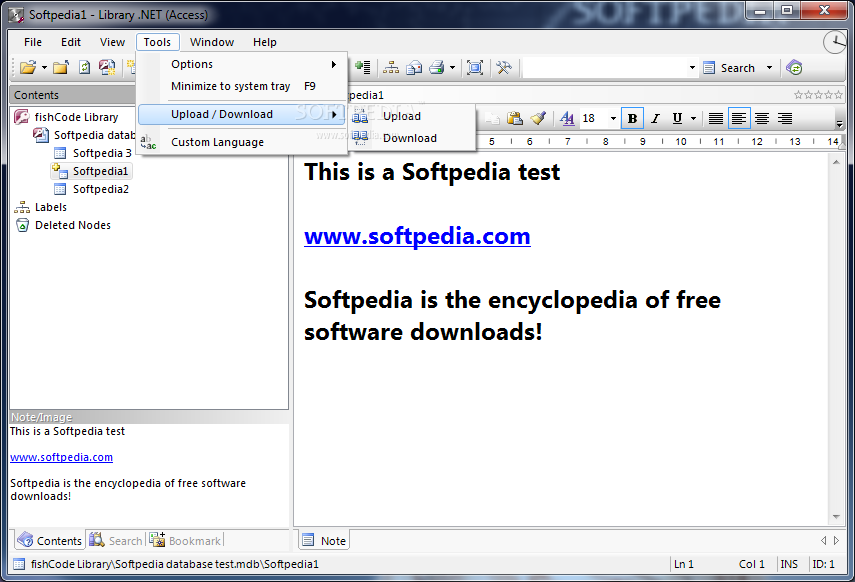The width and height of the screenshot is (855, 582).
Task: Select the Softpedia database node
Action: (94, 135)
